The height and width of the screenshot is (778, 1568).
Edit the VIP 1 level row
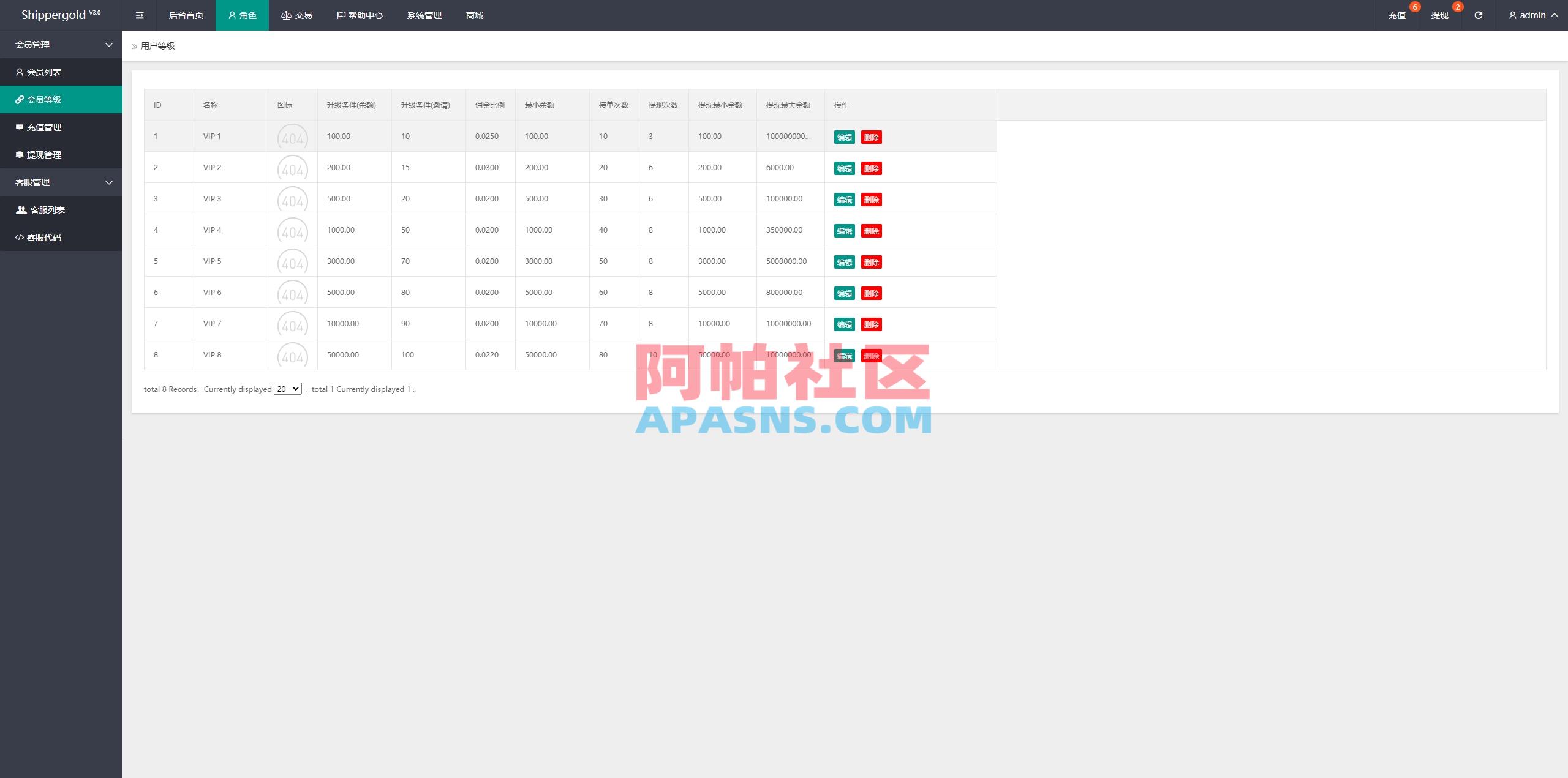pos(843,137)
